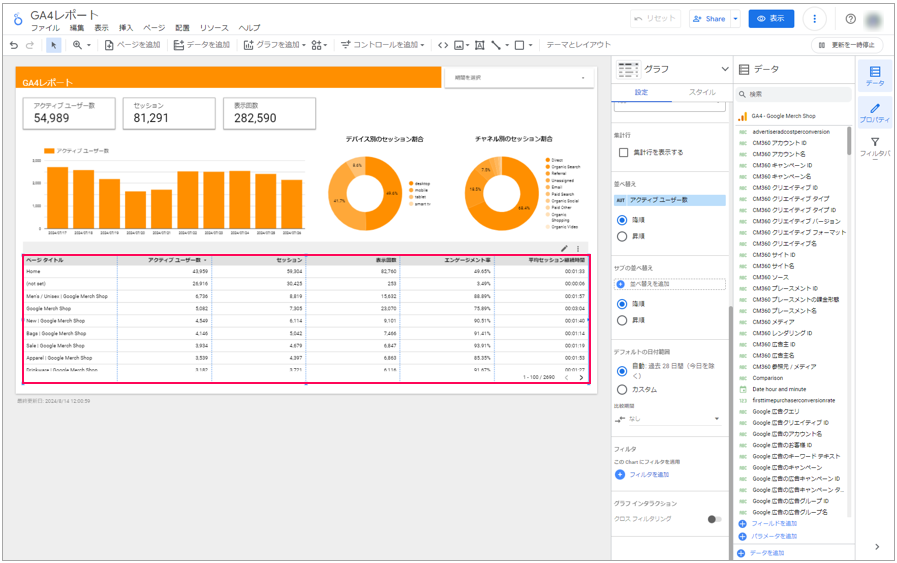Viewport: 897px width, 563px height.
Task: Click the table chart type icon
Action: (628, 70)
